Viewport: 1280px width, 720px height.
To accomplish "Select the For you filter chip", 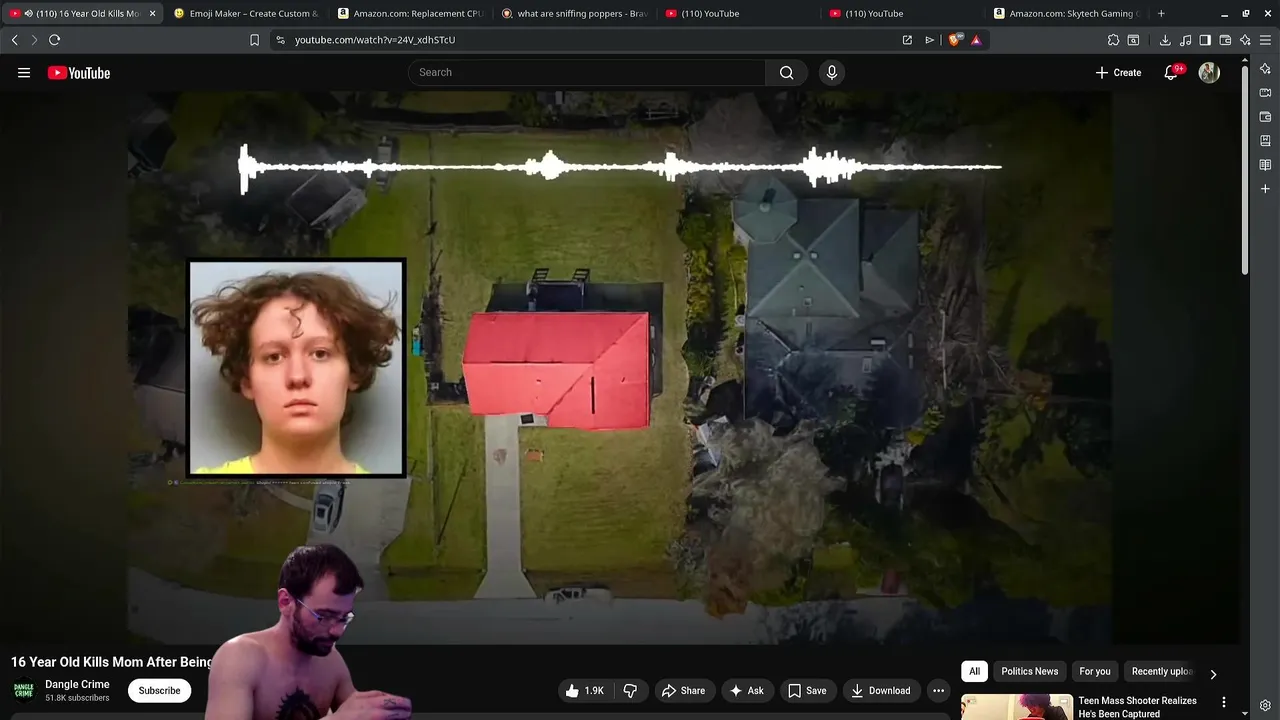I will (x=1094, y=672).
